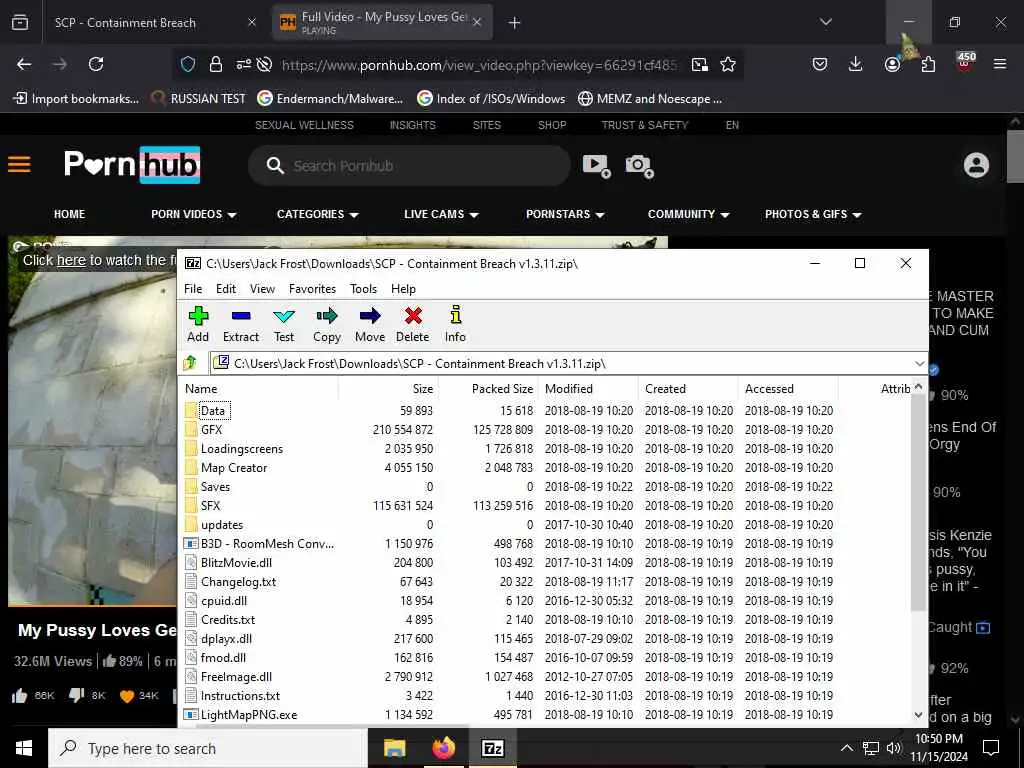Choose the Move tool in 7-Zip

click(370, 325)
